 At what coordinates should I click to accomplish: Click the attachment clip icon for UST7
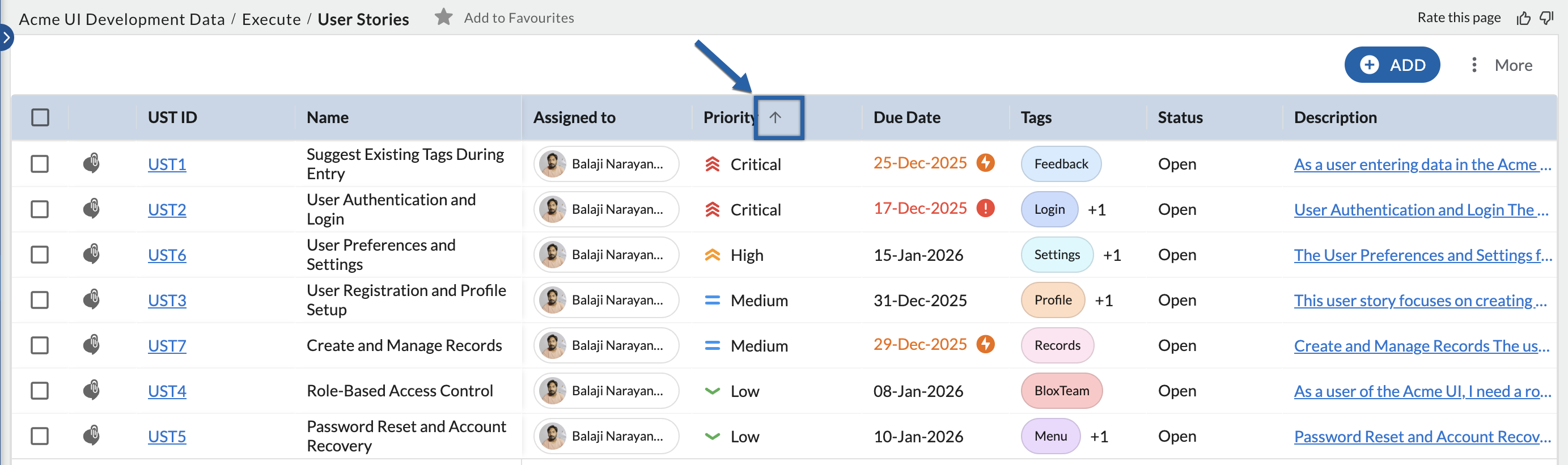click(x=91, y=344)
